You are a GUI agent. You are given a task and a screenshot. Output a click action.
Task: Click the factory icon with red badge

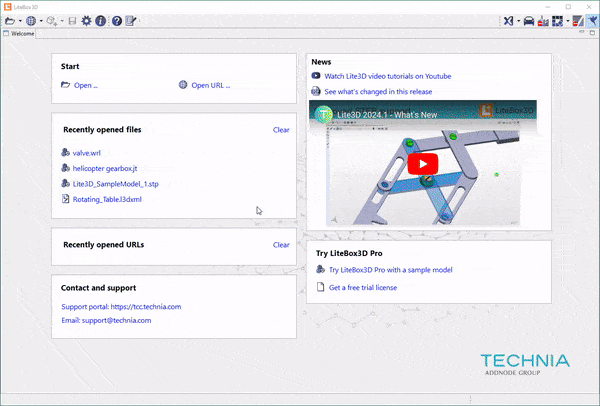[543, 21]
